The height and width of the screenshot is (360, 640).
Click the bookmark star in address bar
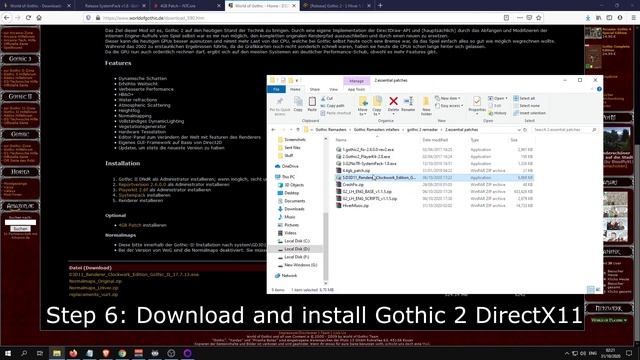click(538, 18)
